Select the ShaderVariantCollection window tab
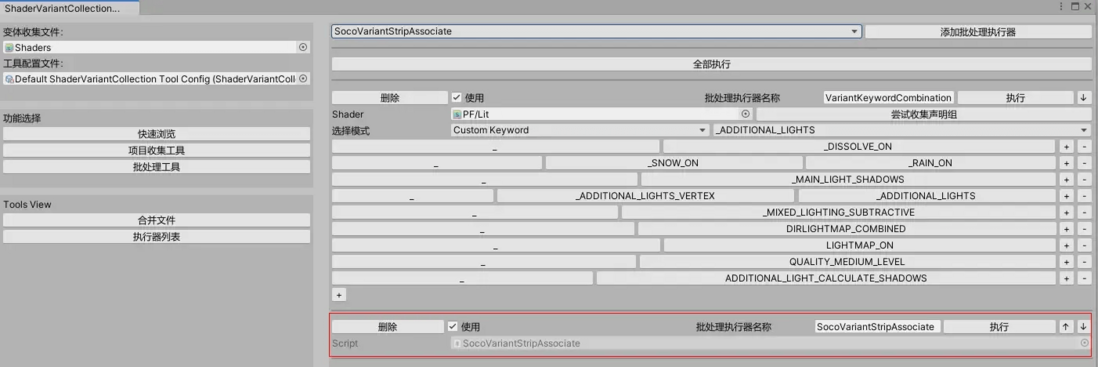Viewport: 1098px width, 367px height. click(x=69, y=8)
